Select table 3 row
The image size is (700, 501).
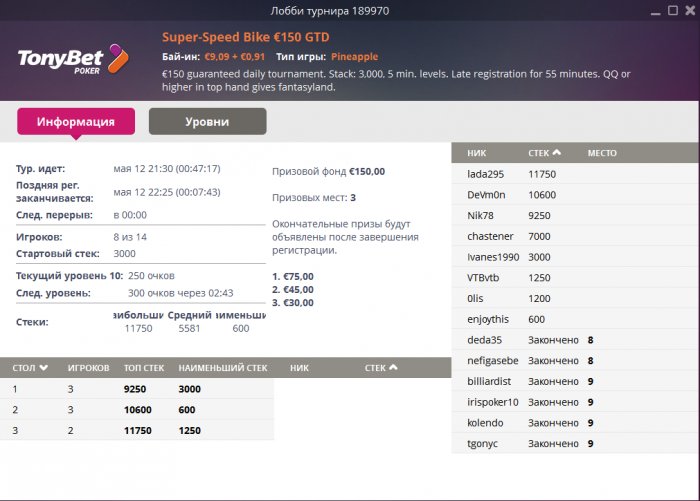pyautogui.click(x=137, y=431)
